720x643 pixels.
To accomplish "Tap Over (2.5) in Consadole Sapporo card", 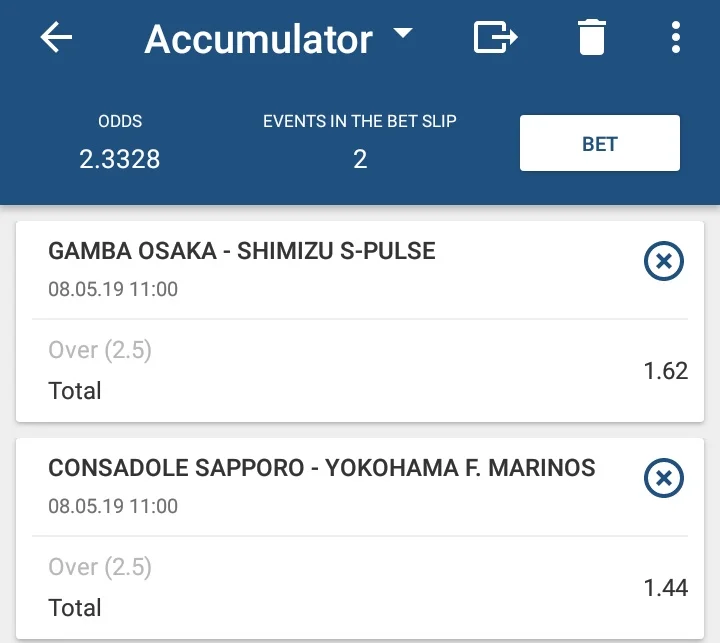I will click(x=100, y=568).
